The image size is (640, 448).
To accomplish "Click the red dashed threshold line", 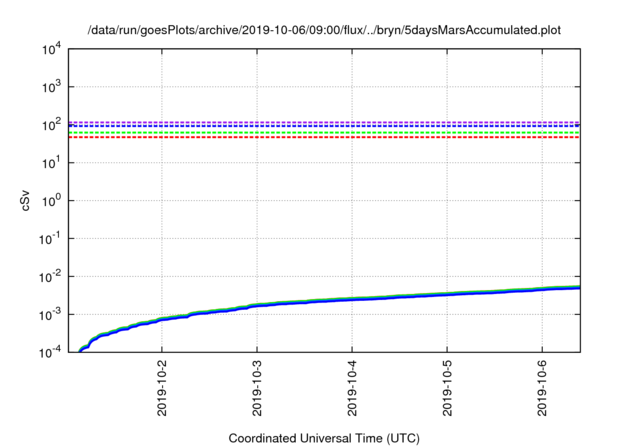I will (x=324, y=137).
